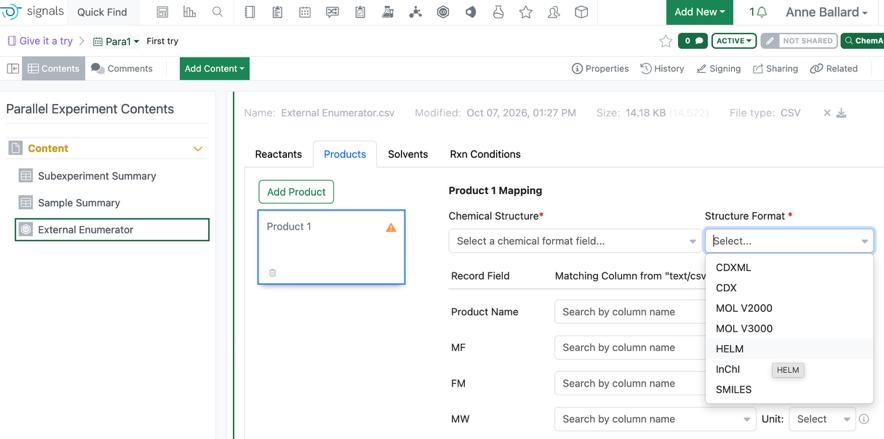Viewport: 884px width, 439px height.
Task: Open the notebook icon in top toolbar
Action: 250,12
